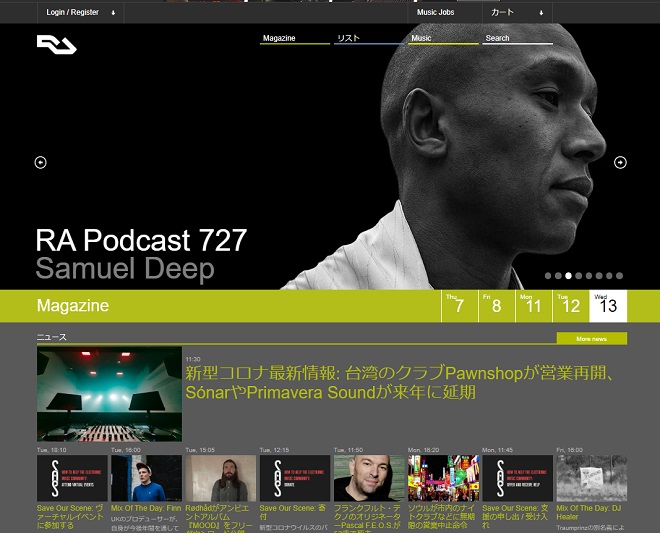
Task: Select the Mon 11 date tab
Action: pos(532,306)
